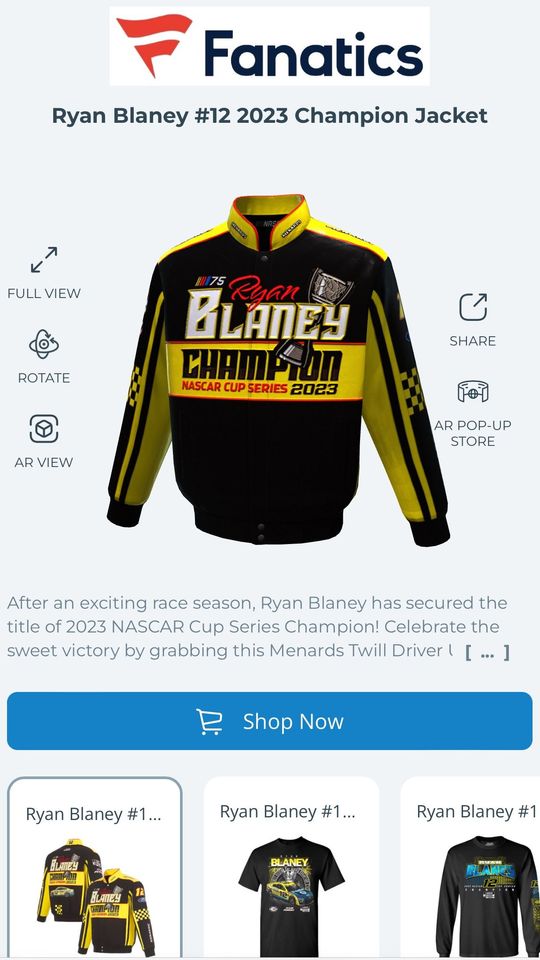The image size is (540, 960).
Task: Activate the Rotate icon
Action: coord(44,345)
